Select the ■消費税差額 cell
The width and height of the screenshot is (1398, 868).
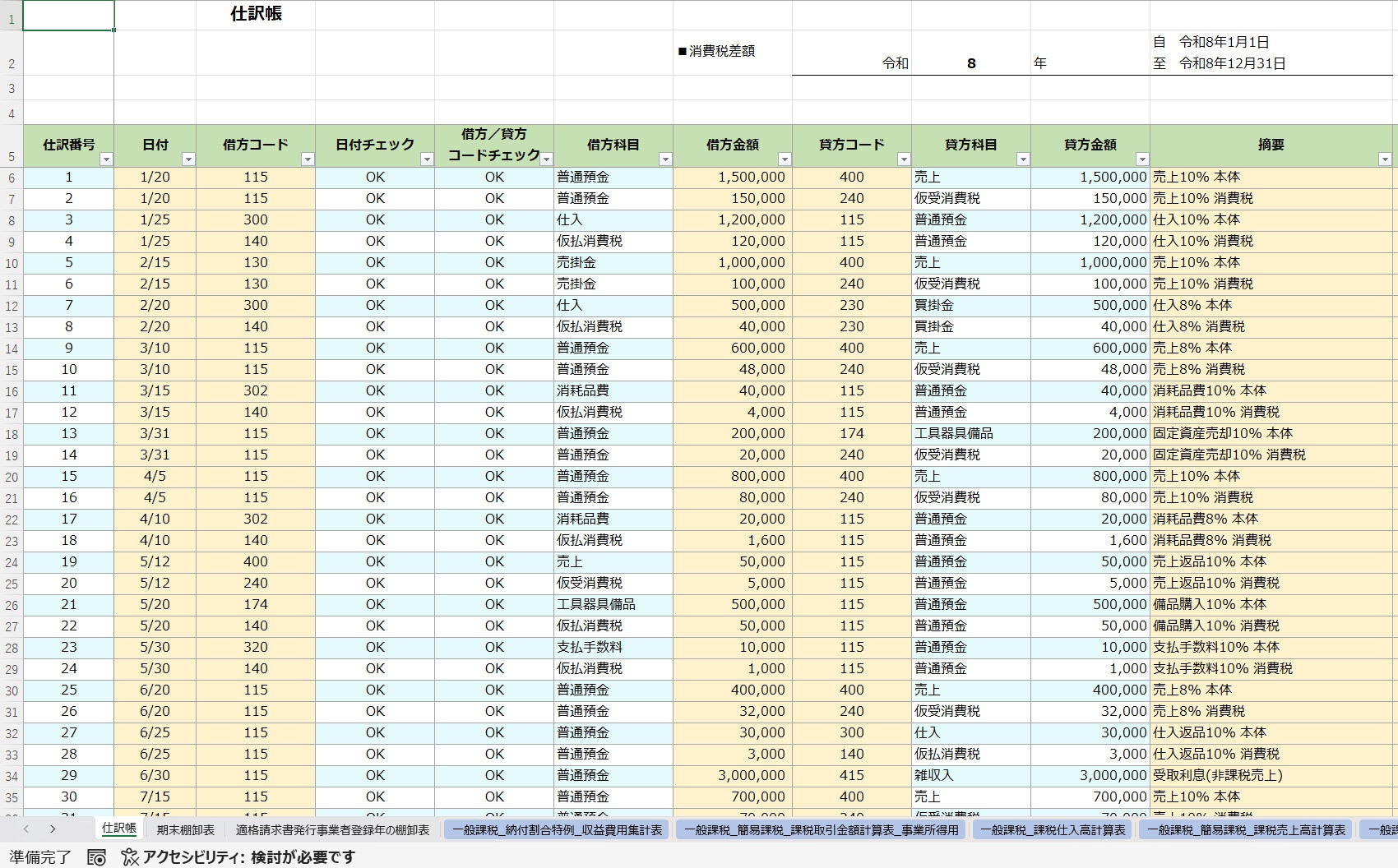733,53
